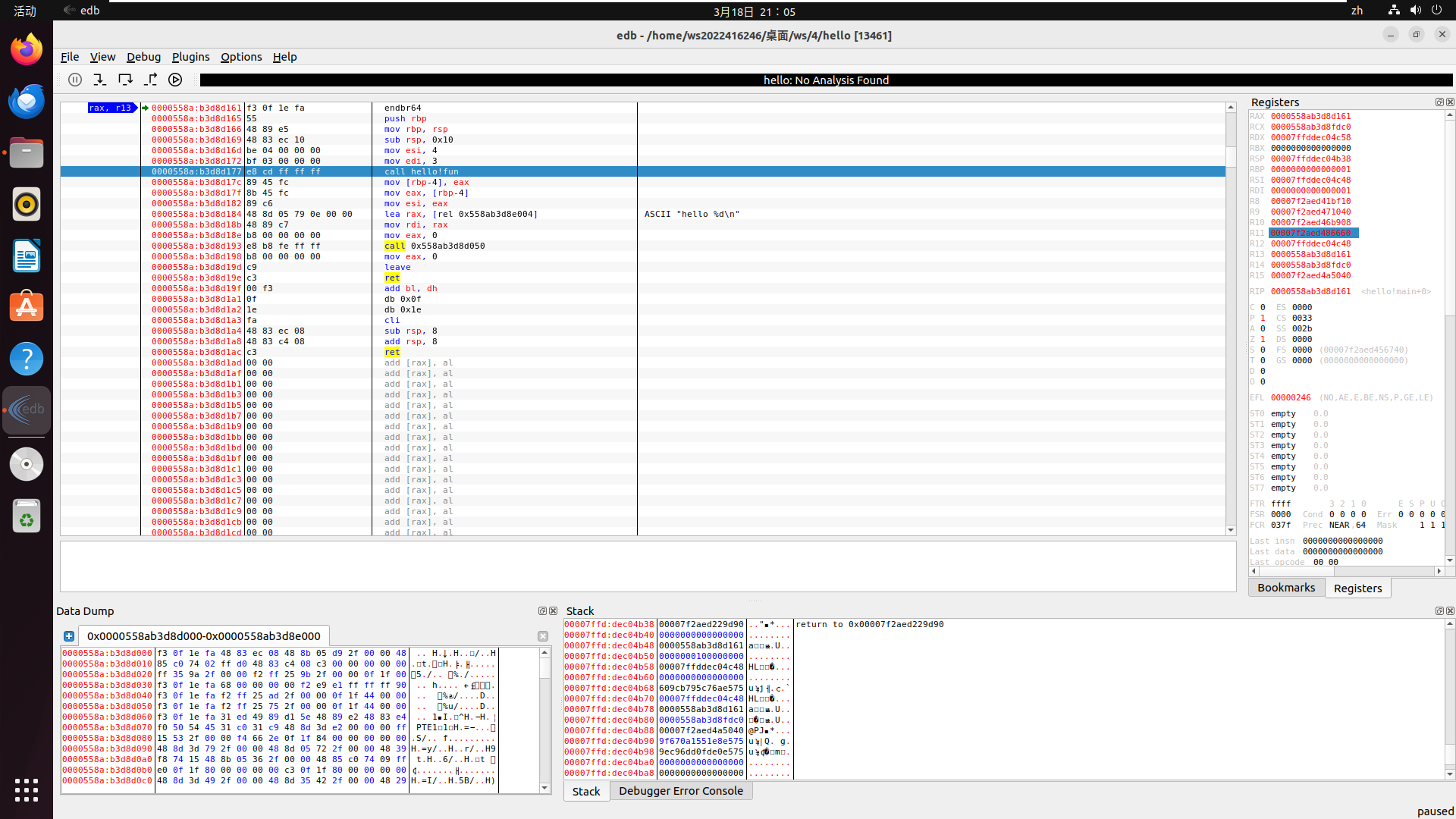The image size is (1456, 819).
Task: Click the Pause toolbar button
Action: [x=75, y=80]
